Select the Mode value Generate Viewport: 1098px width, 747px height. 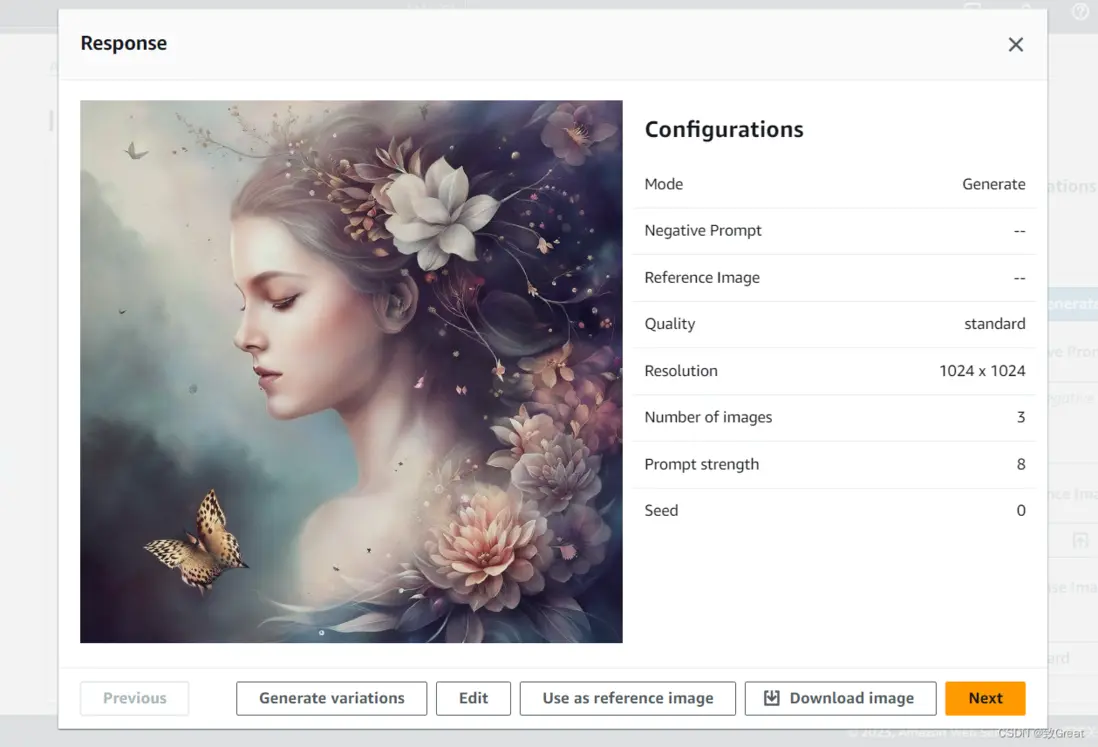tap(994, 184)
